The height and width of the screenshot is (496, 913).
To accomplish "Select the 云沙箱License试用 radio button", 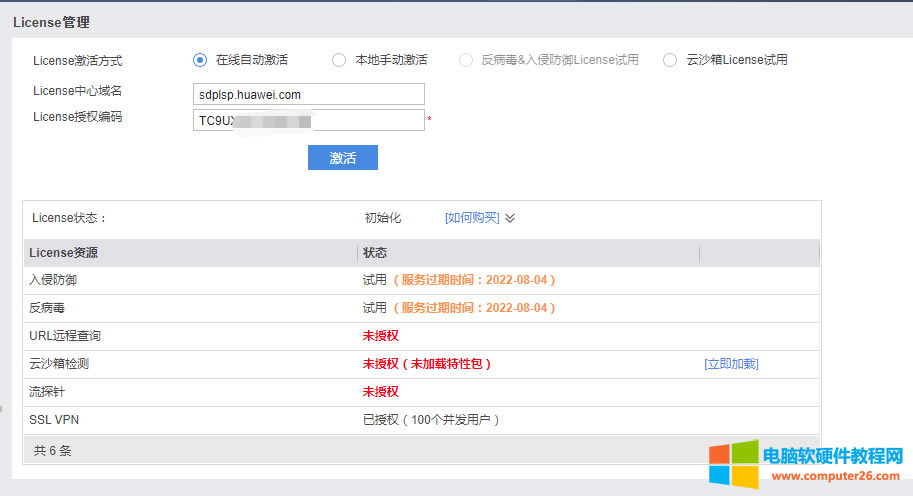I will click(670, 60).
